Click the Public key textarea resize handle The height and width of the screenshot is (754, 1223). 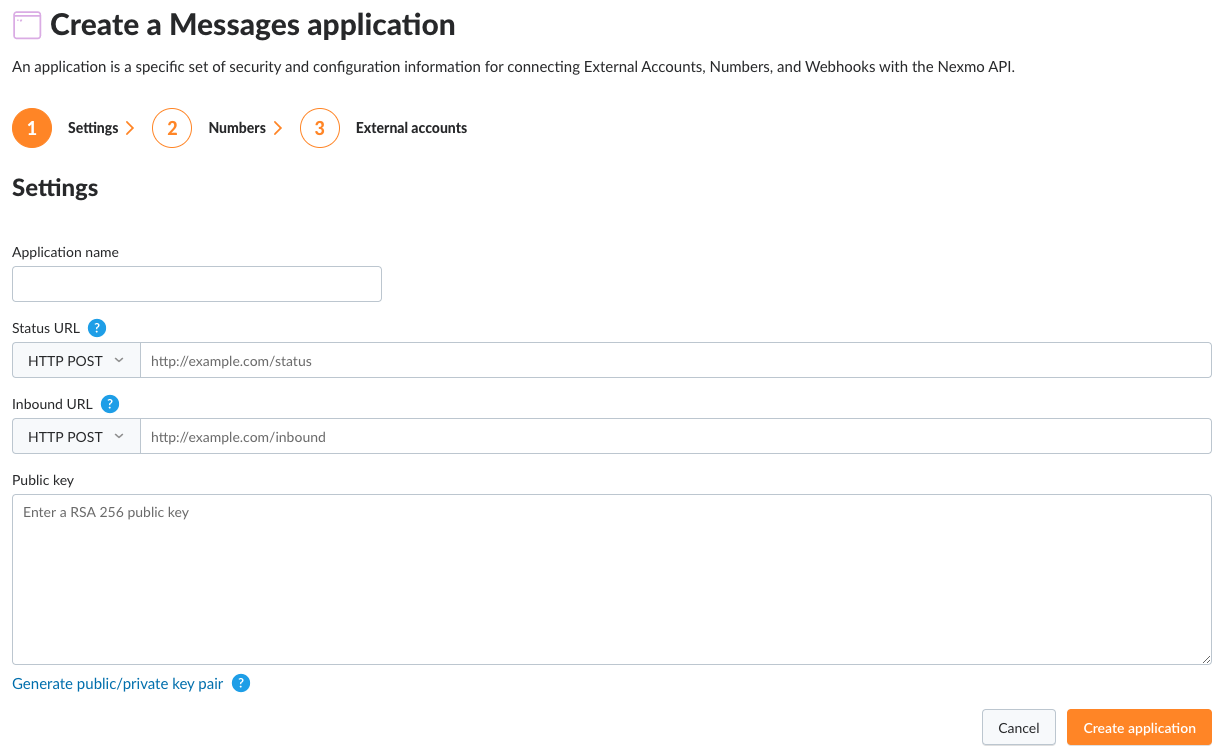click(1205, 658)
